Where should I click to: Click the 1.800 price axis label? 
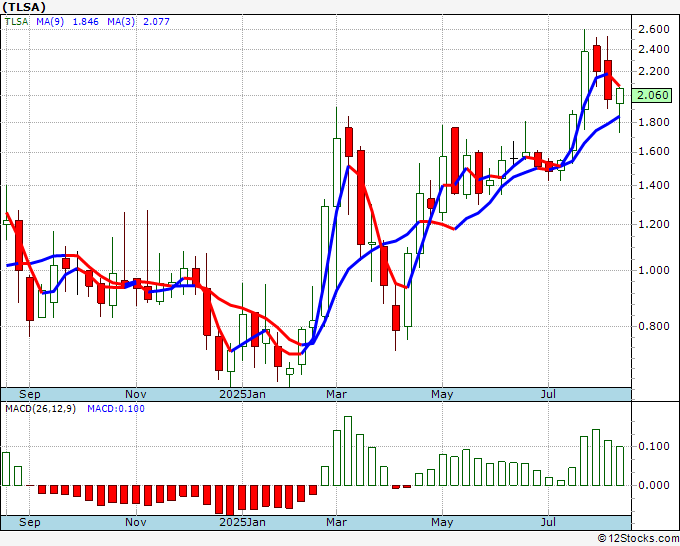[654, 122]
